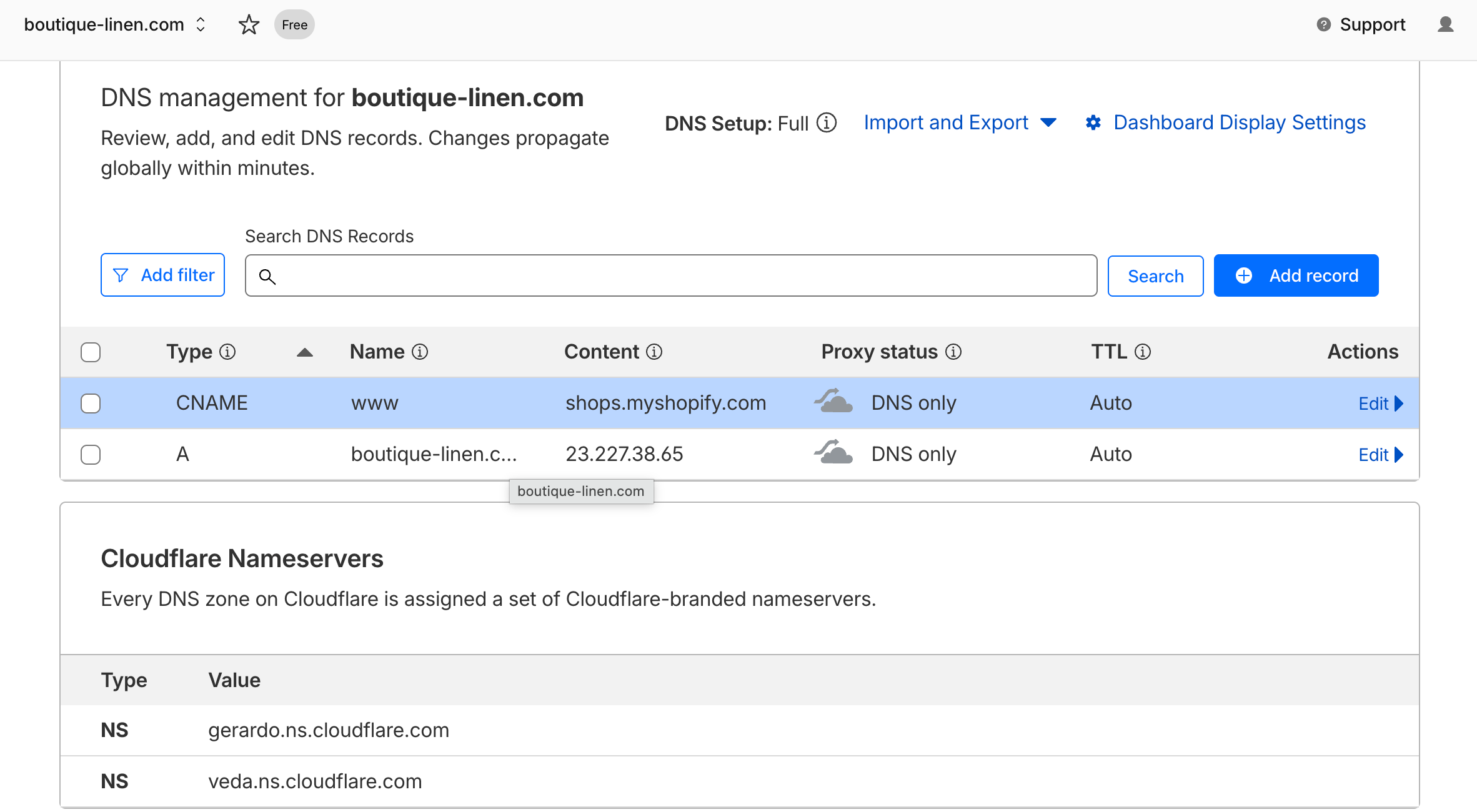Viewport: 1477px width, 812px height.
Task: Check the A record row checkbox
Action: point(91,454)
